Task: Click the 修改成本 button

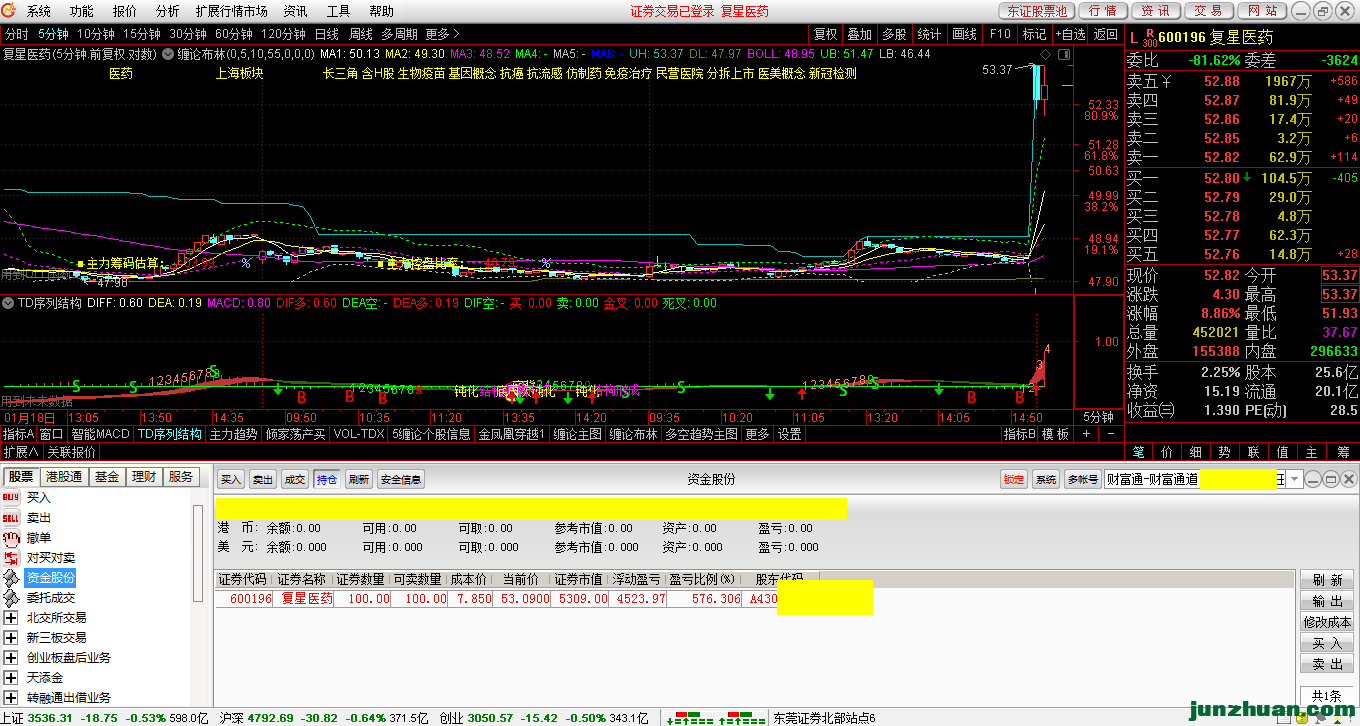Action: point(1327,622)
